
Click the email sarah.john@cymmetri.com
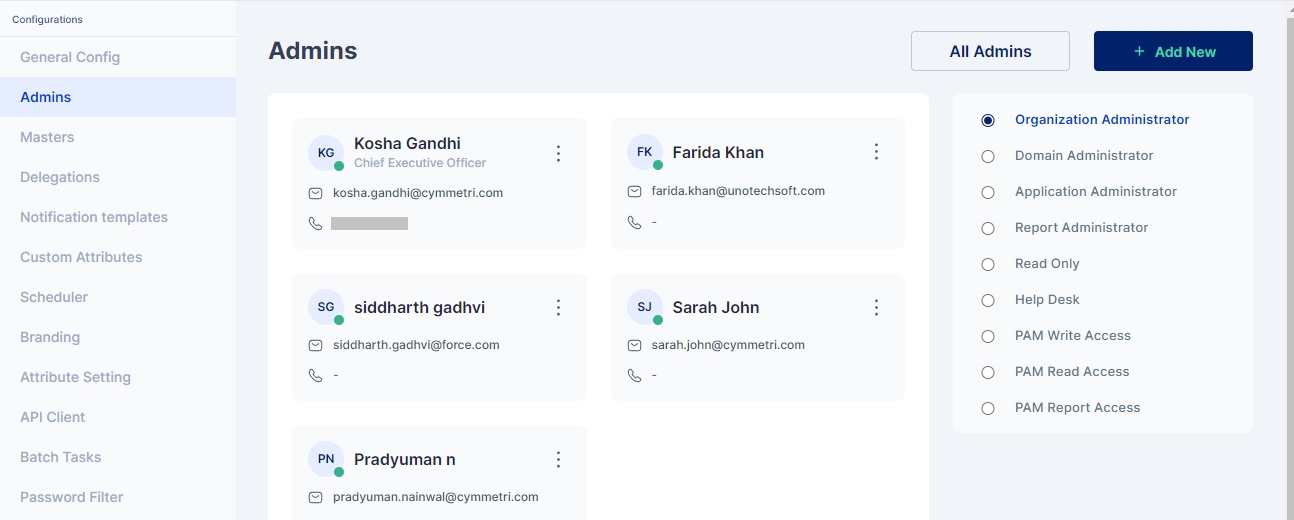[728, 345]
